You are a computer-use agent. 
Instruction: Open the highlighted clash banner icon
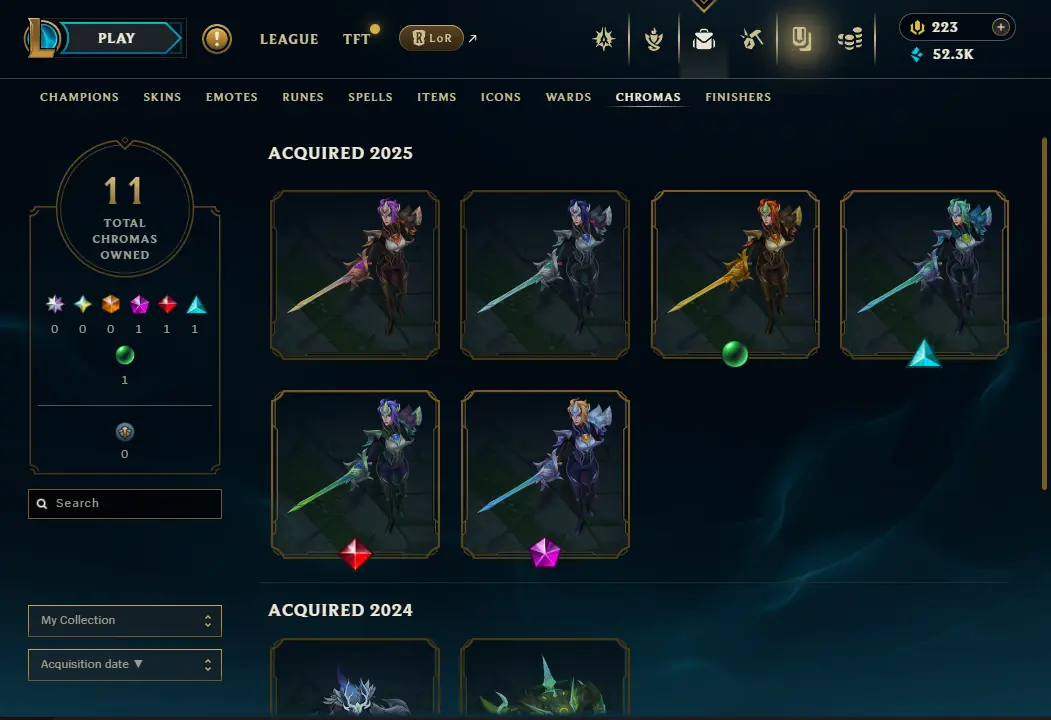coord(801,40)
